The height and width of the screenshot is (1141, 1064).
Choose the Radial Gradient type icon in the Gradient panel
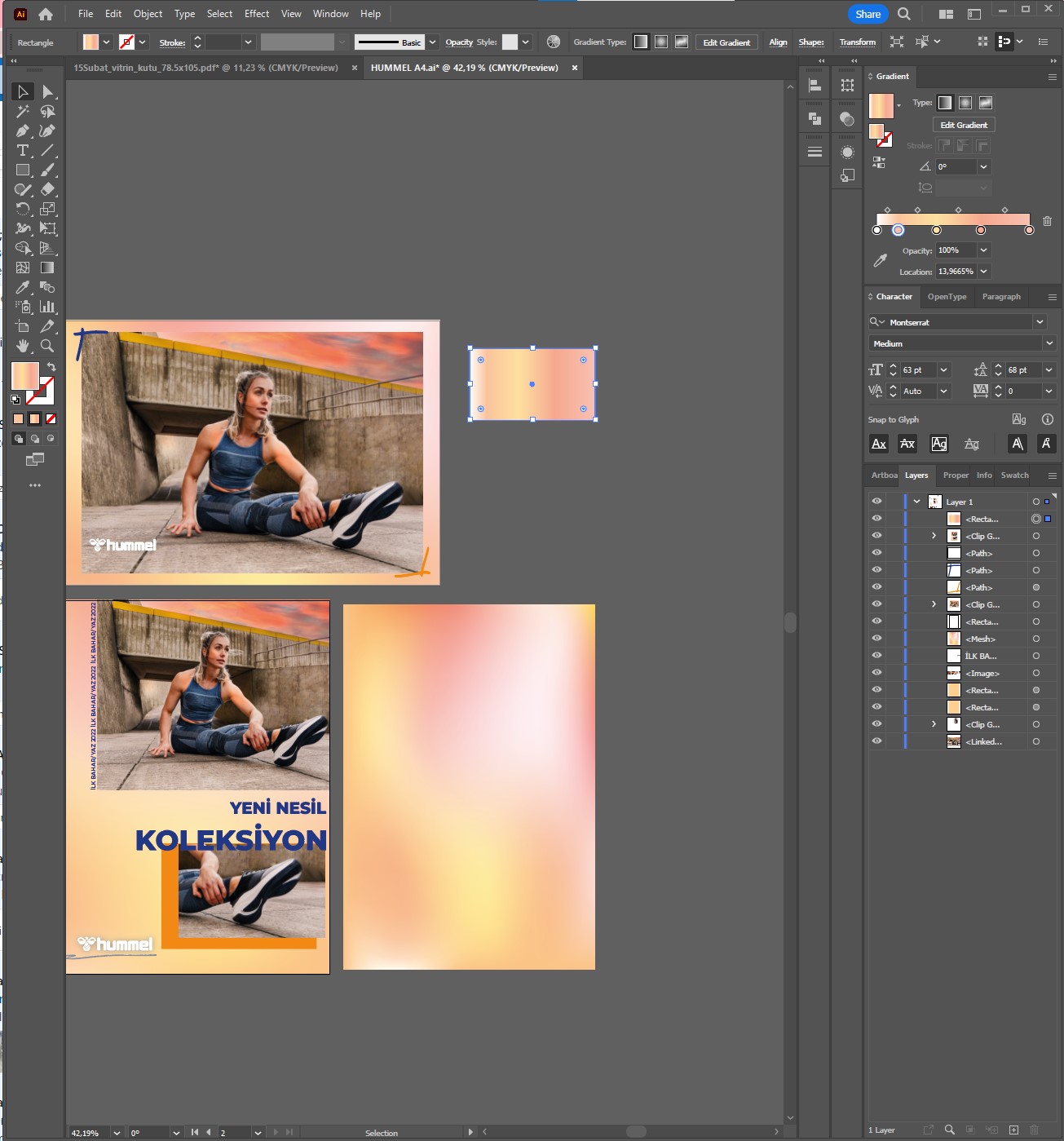pos(965,103)
